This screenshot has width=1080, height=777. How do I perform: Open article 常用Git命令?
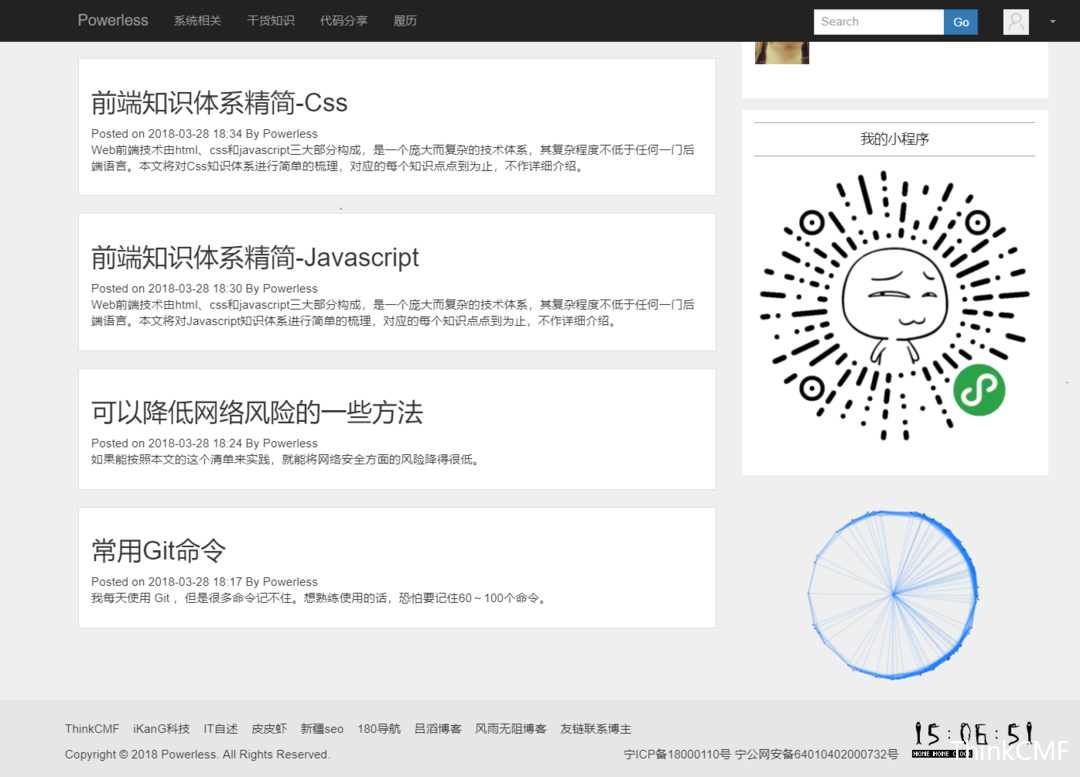(158, 550)
